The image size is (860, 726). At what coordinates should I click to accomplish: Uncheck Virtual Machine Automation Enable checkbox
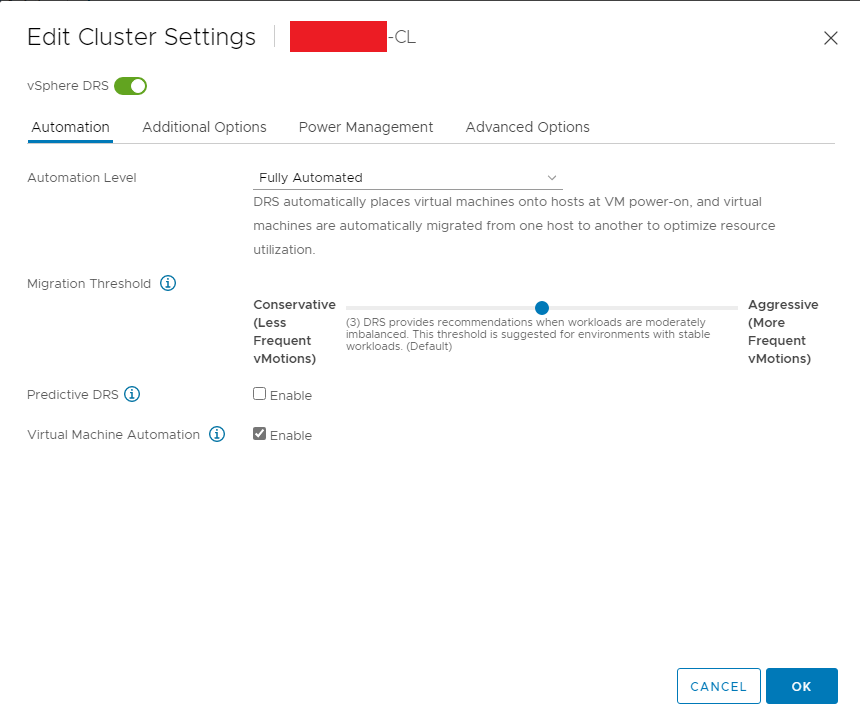(x=259, y=434)
